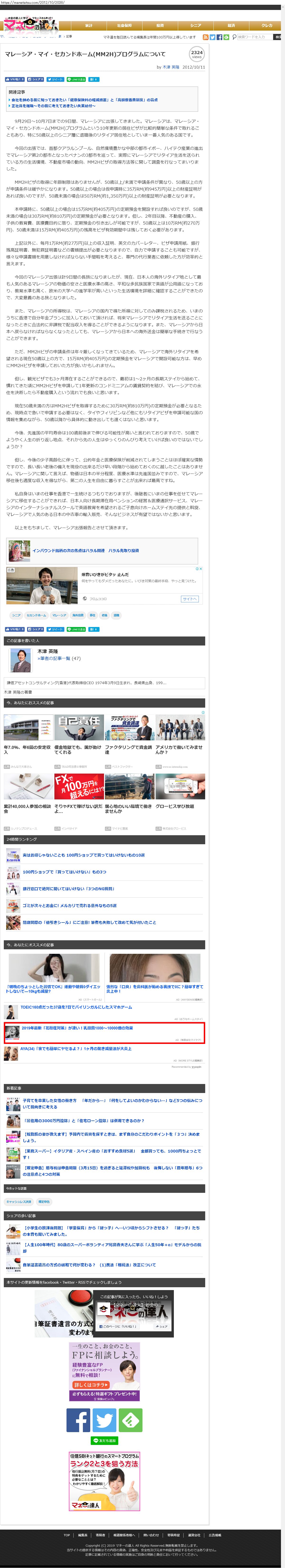
Task: Click the LINEで送る button below the tag list
Action: pos(76,629)
